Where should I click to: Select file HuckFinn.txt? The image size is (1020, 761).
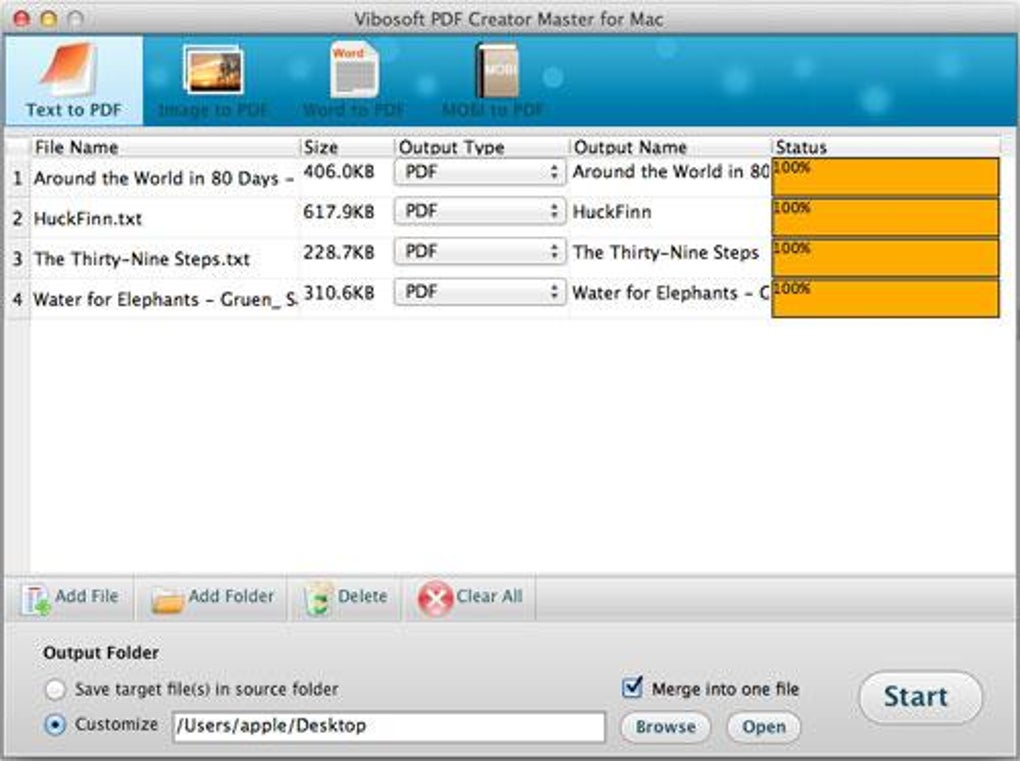88,219
